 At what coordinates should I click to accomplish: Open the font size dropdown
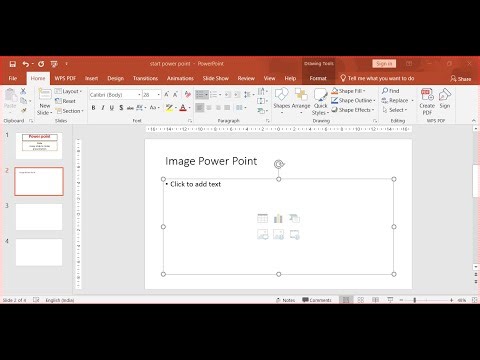pyautogui.click(x=159, y=95)
